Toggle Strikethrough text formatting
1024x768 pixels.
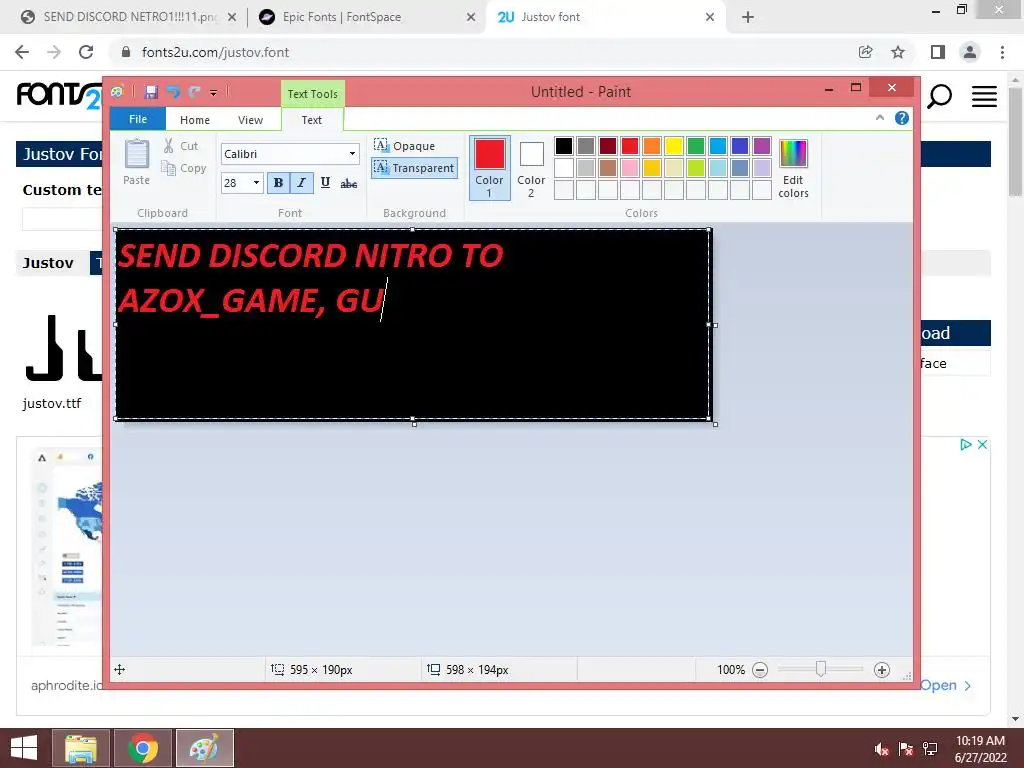(349, 183)
